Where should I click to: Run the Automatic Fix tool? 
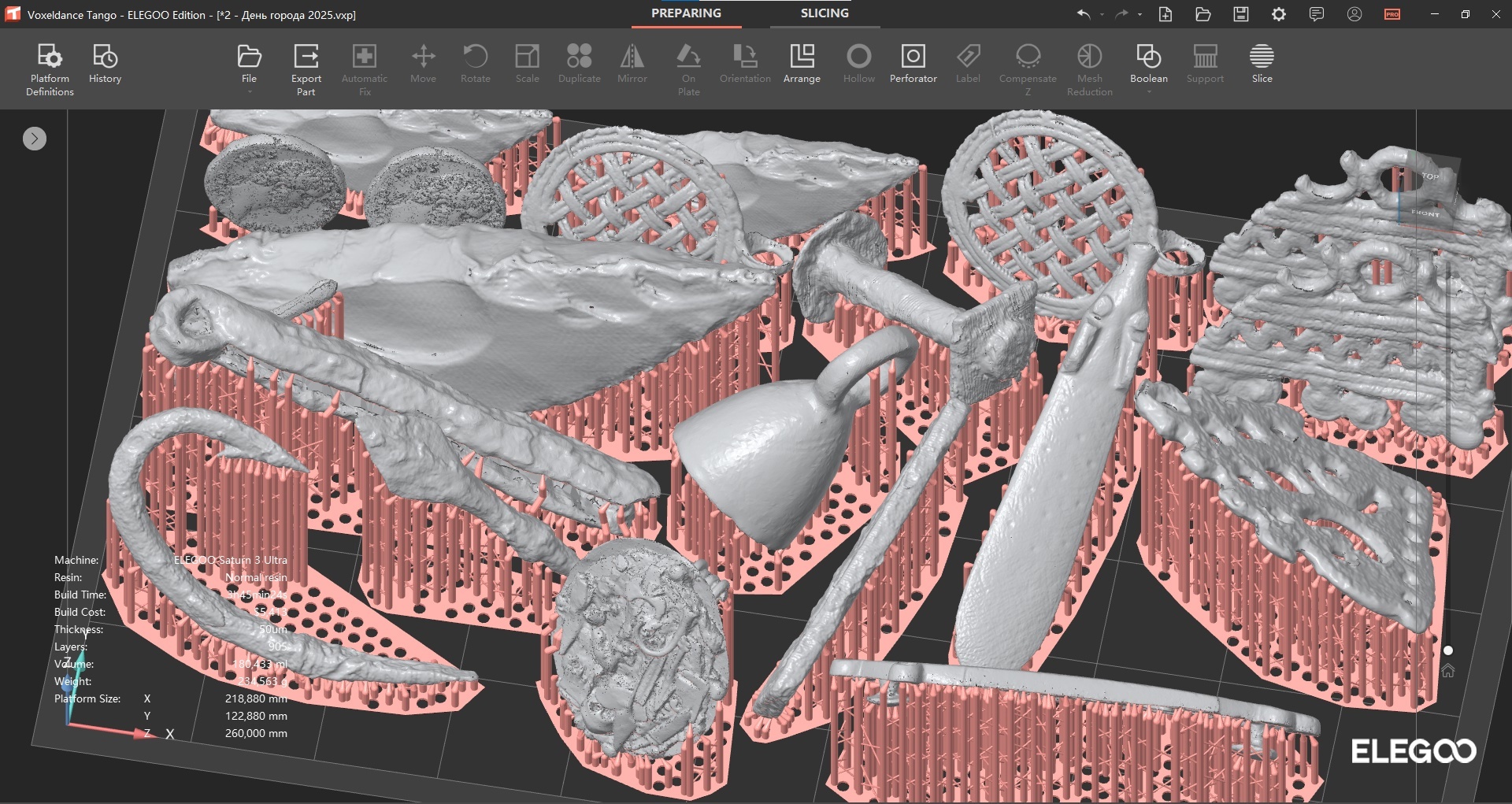click(x=364, y=69)
